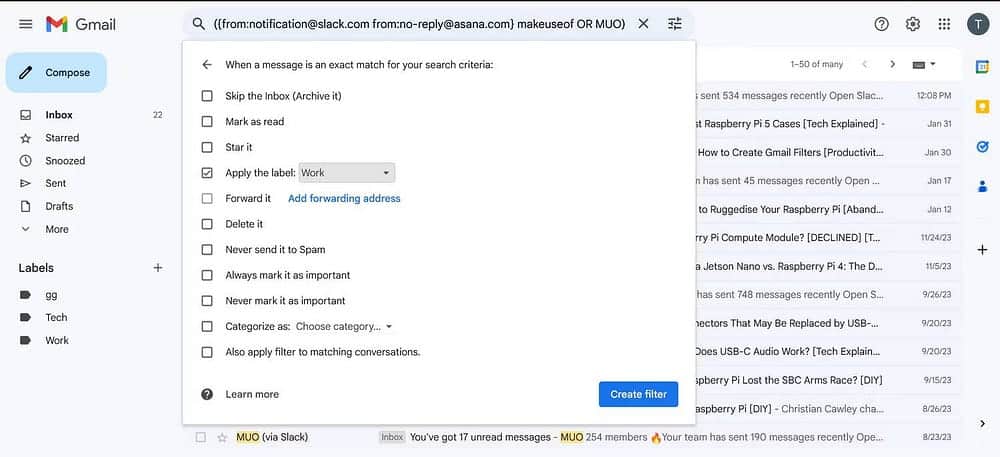Expand the More section in sidebar
Viewport: 1000px width, 457px height.
point(57,229)
